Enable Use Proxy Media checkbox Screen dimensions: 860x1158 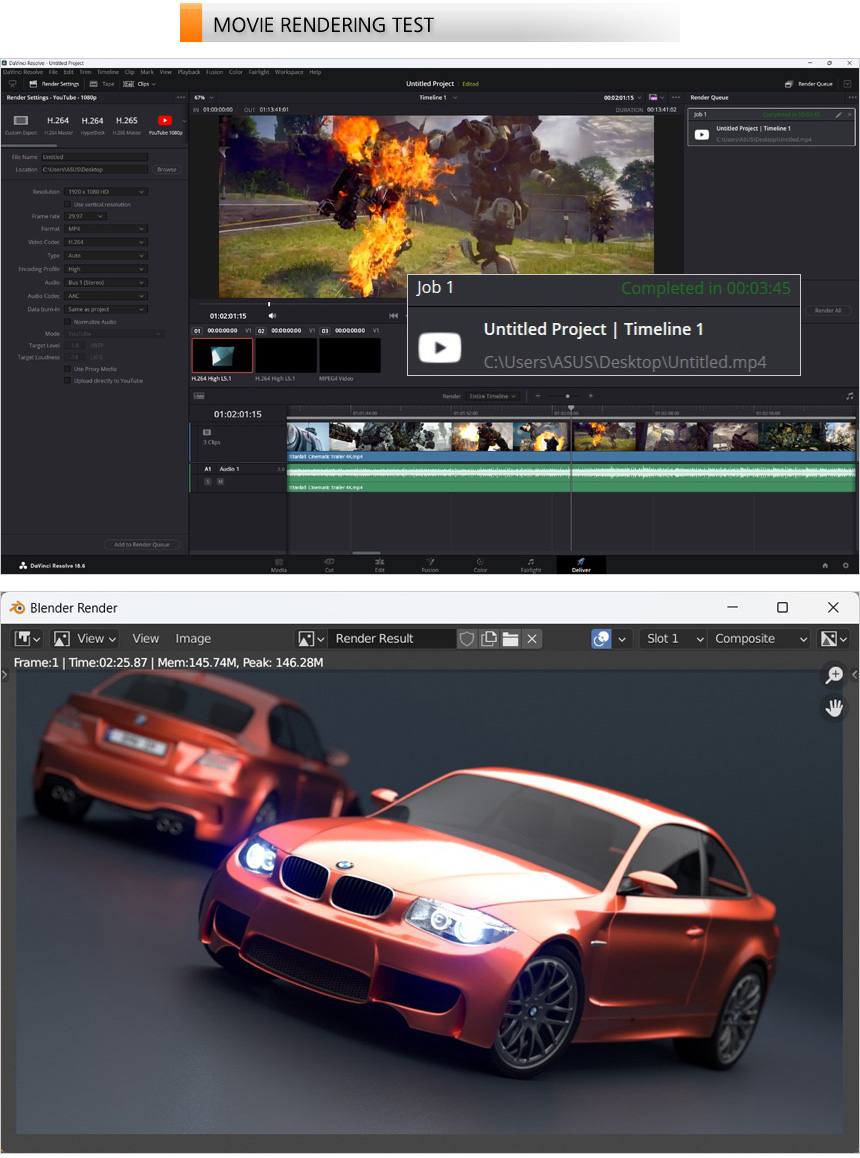pos(67,369)
